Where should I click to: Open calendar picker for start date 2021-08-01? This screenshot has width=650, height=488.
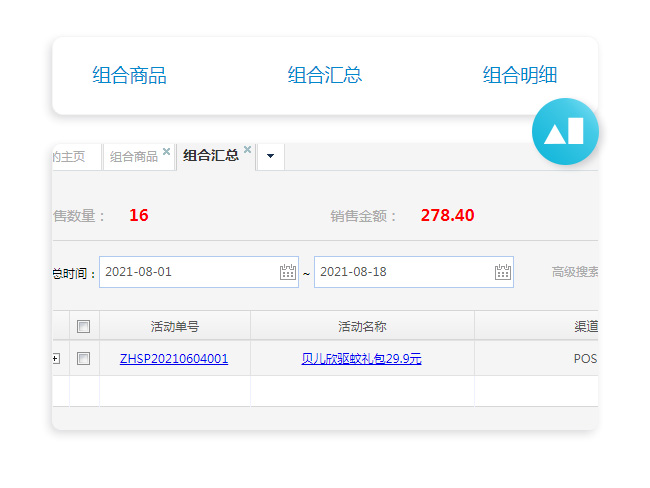[x=288, y=272]
